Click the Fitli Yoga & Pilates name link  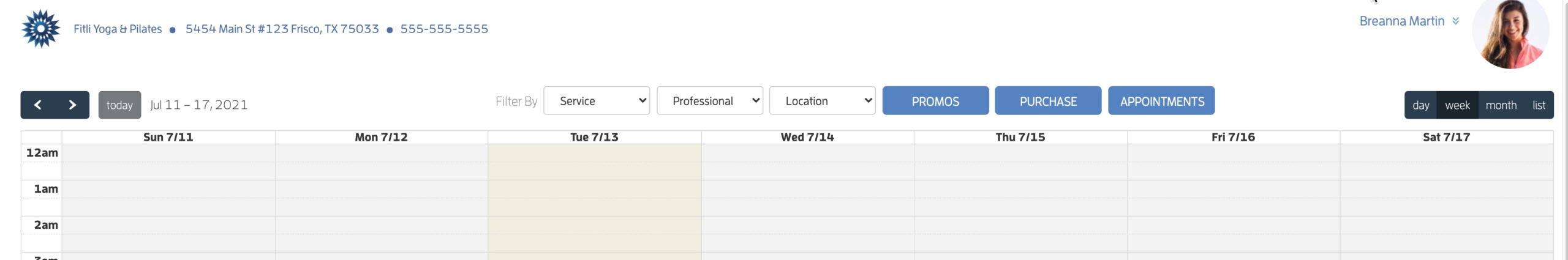118,29
